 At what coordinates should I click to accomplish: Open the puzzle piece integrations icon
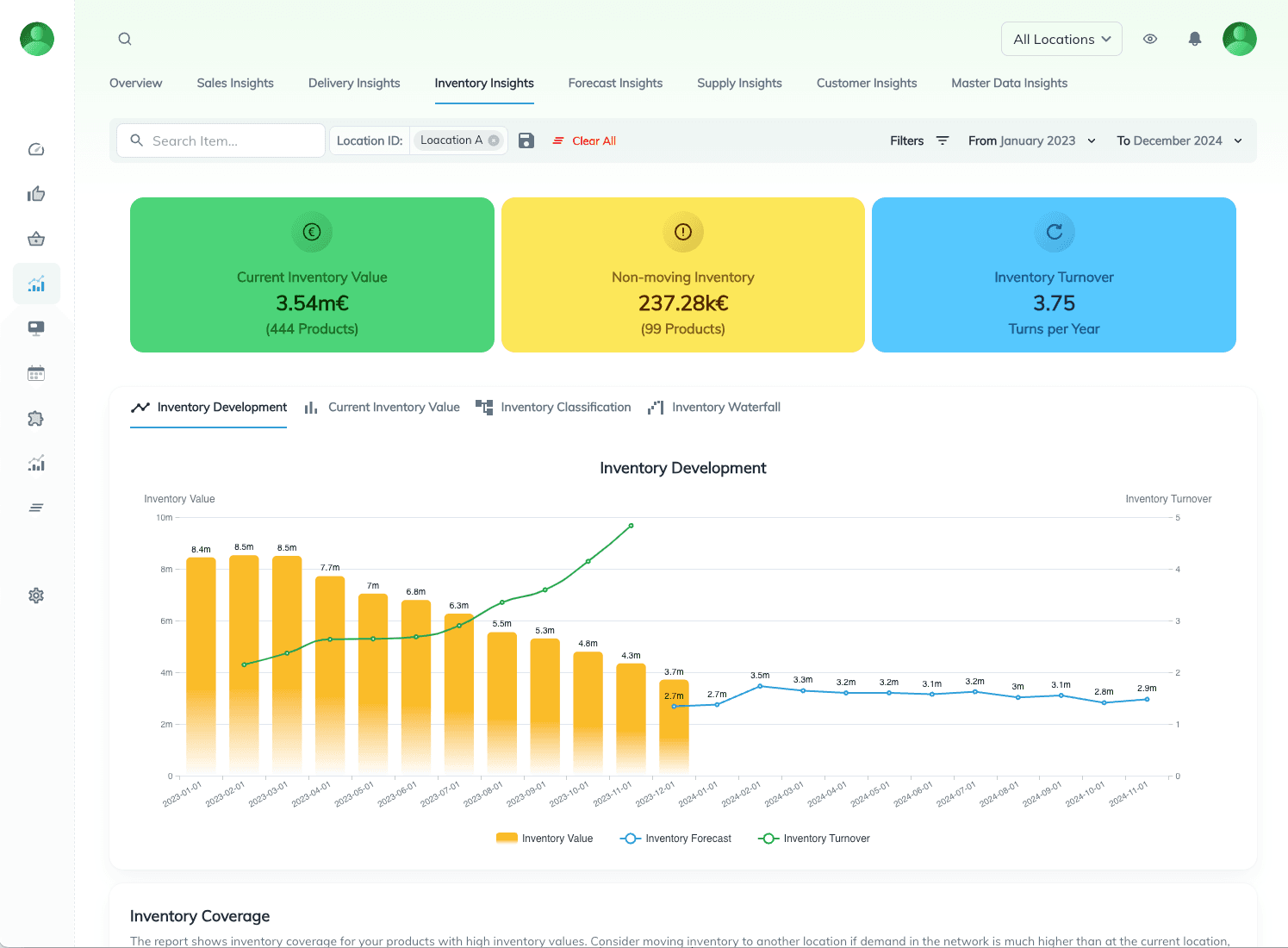[x=36, y=418]
